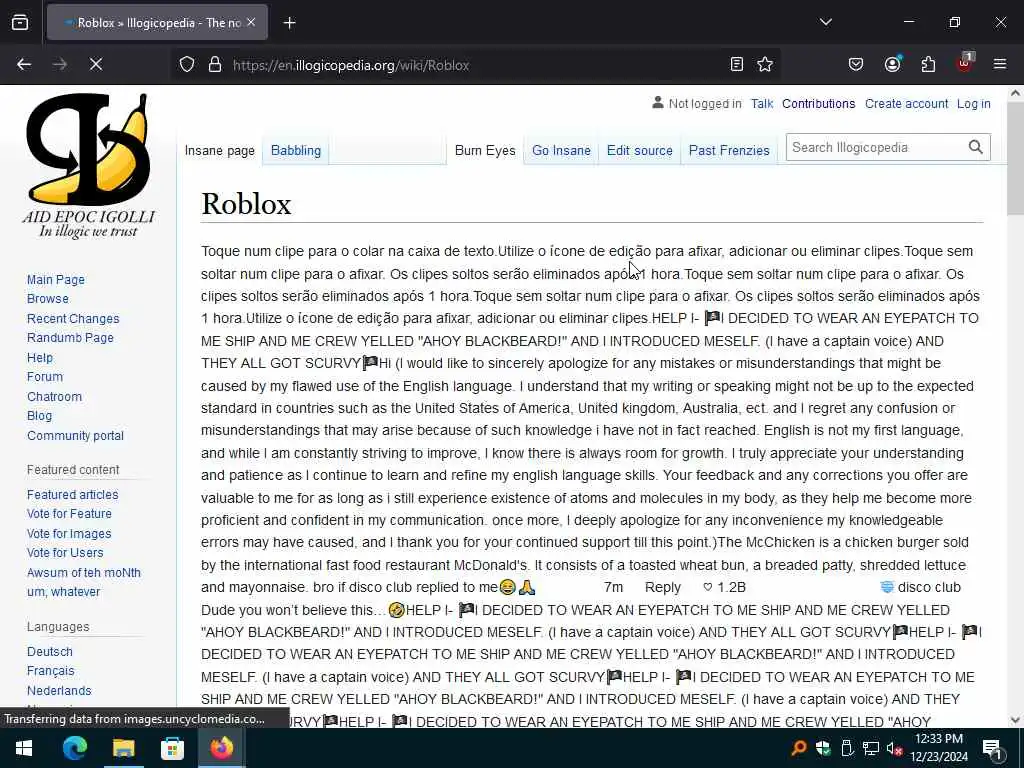The width and height of the screenshot is (1024, 768).
Task: View site security padlock info
Action: tap(215, 65)
